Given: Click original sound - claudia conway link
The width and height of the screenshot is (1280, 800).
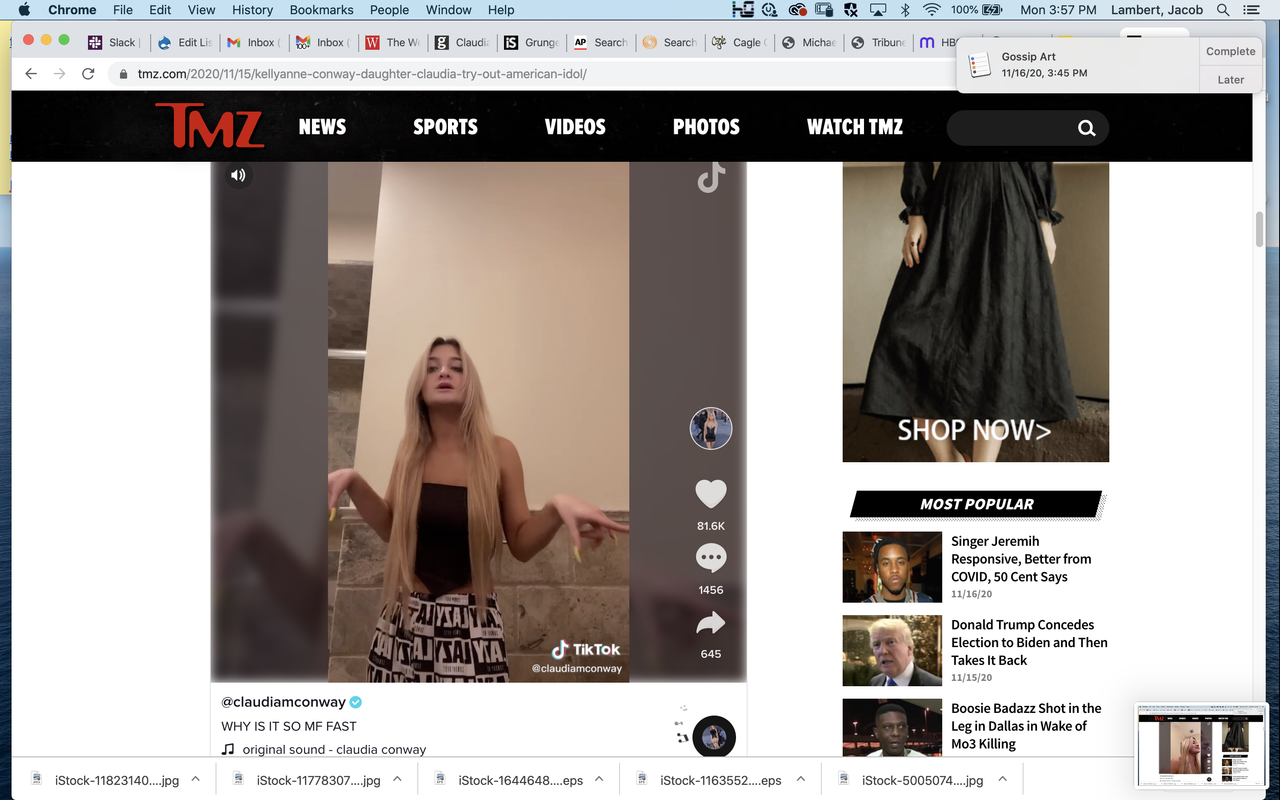Looking at the screenshot, I should coord(334,749).
